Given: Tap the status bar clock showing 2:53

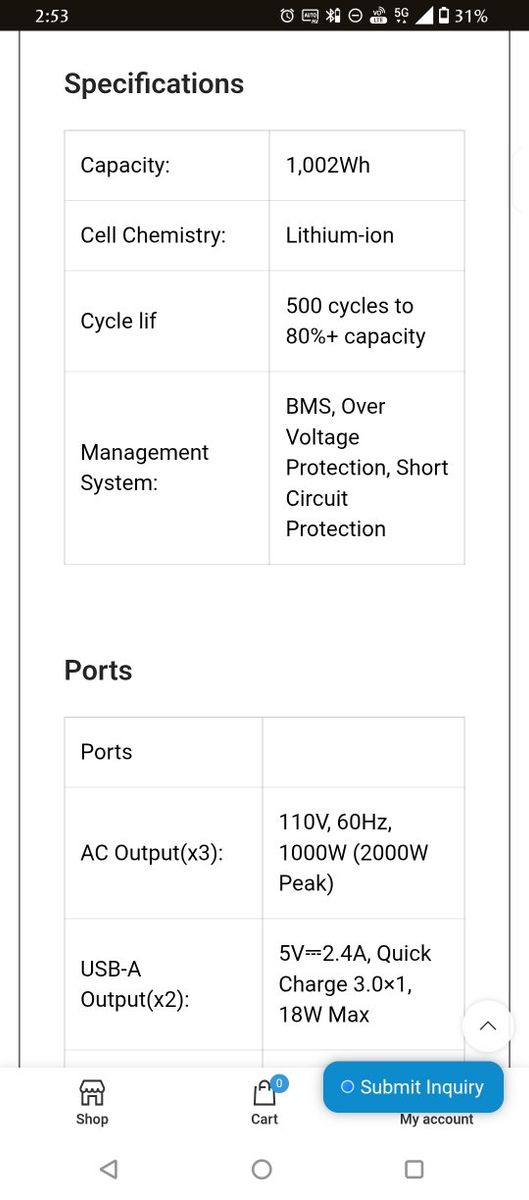Looking at the screenshot, I should (x=53, y=16).
